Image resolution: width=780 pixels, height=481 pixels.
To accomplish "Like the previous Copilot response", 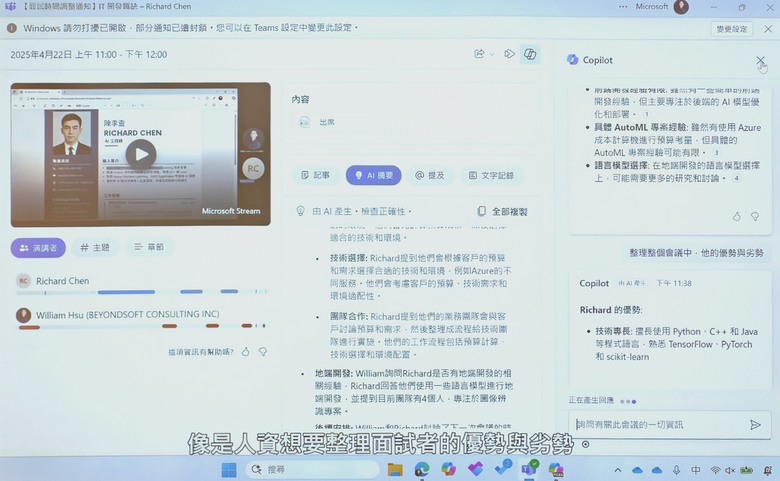I will tap(736, 216).
